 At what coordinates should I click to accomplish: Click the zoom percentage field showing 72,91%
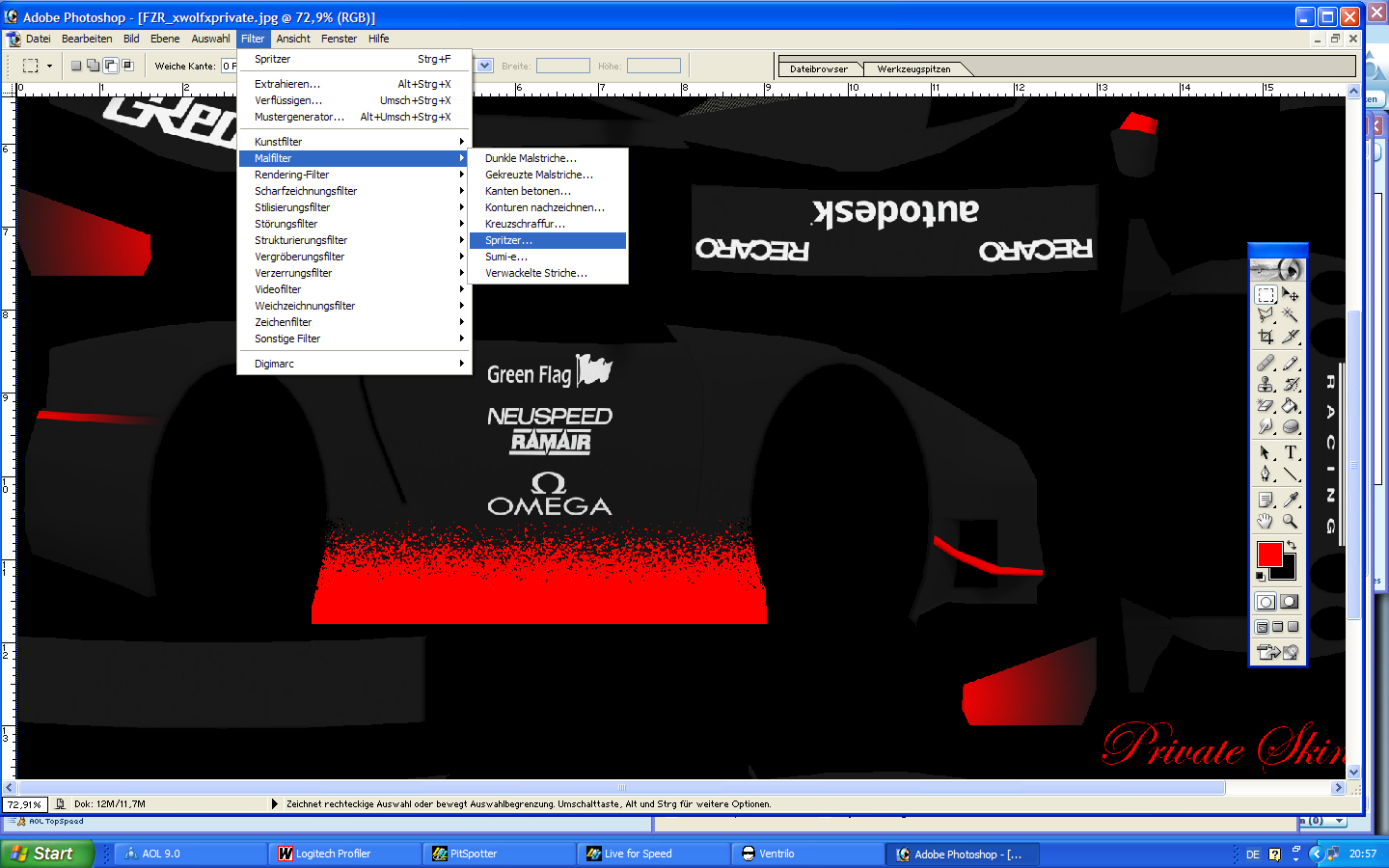click(25, 803)
